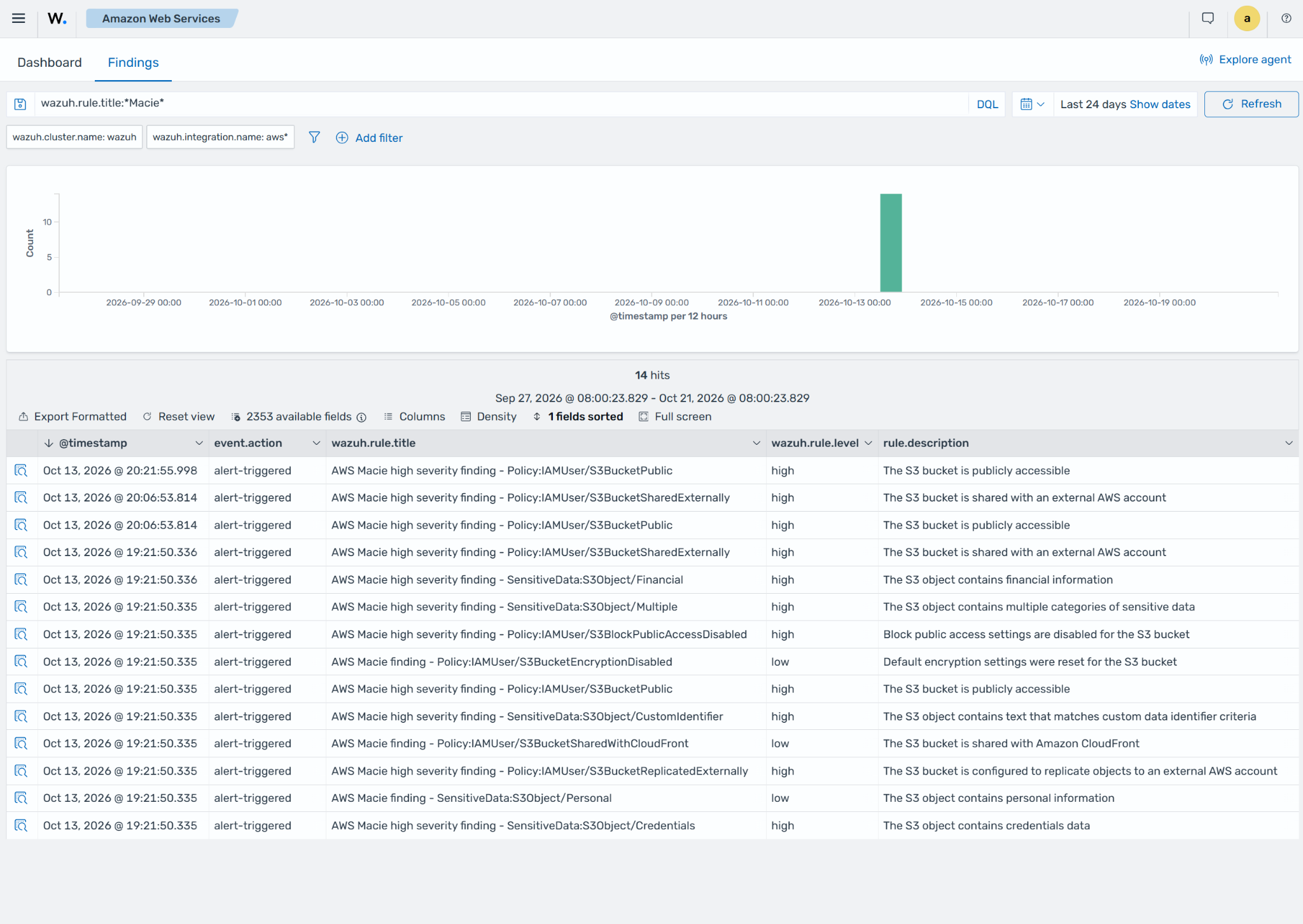Viewport: 1303px width, 924px height.
Task: Click the saved queries icon
Action: tap(20, 104)
